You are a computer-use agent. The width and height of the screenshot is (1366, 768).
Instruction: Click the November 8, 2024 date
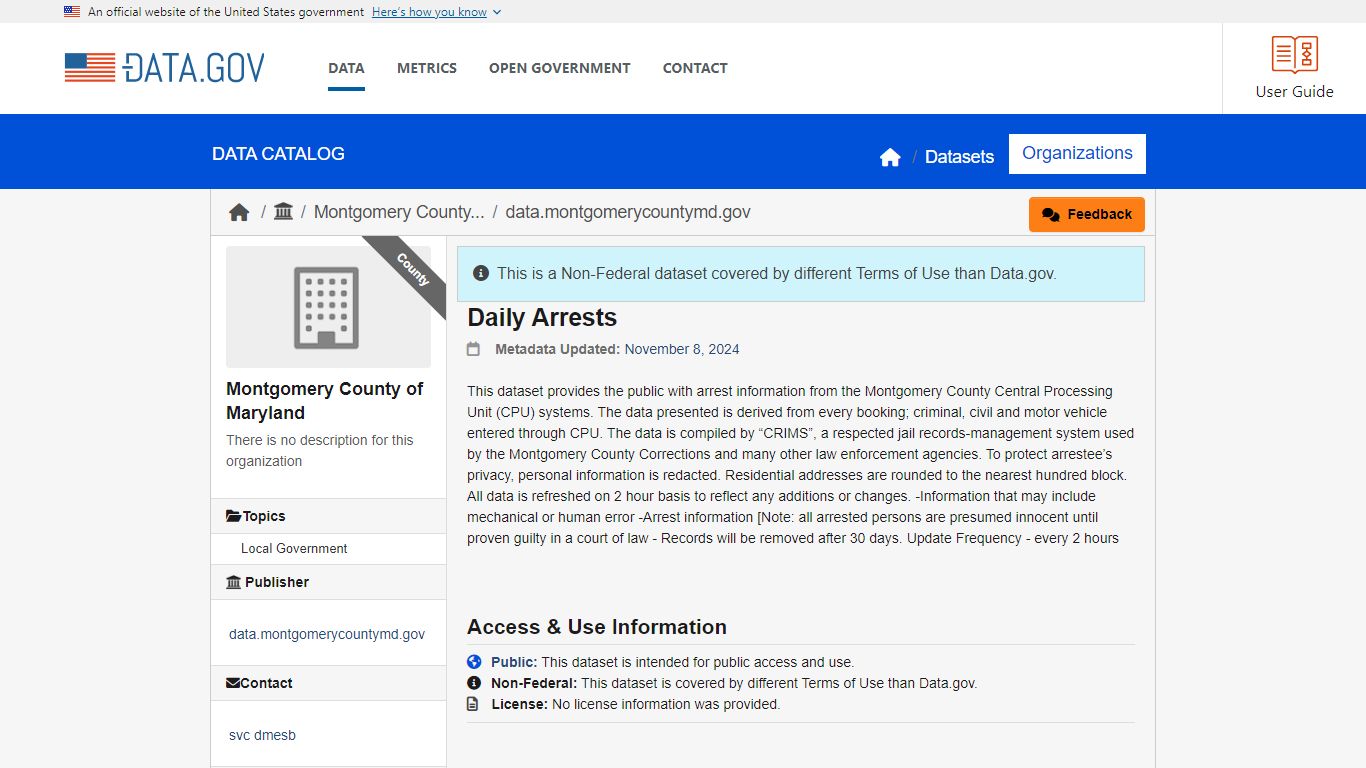click(682, 349)
